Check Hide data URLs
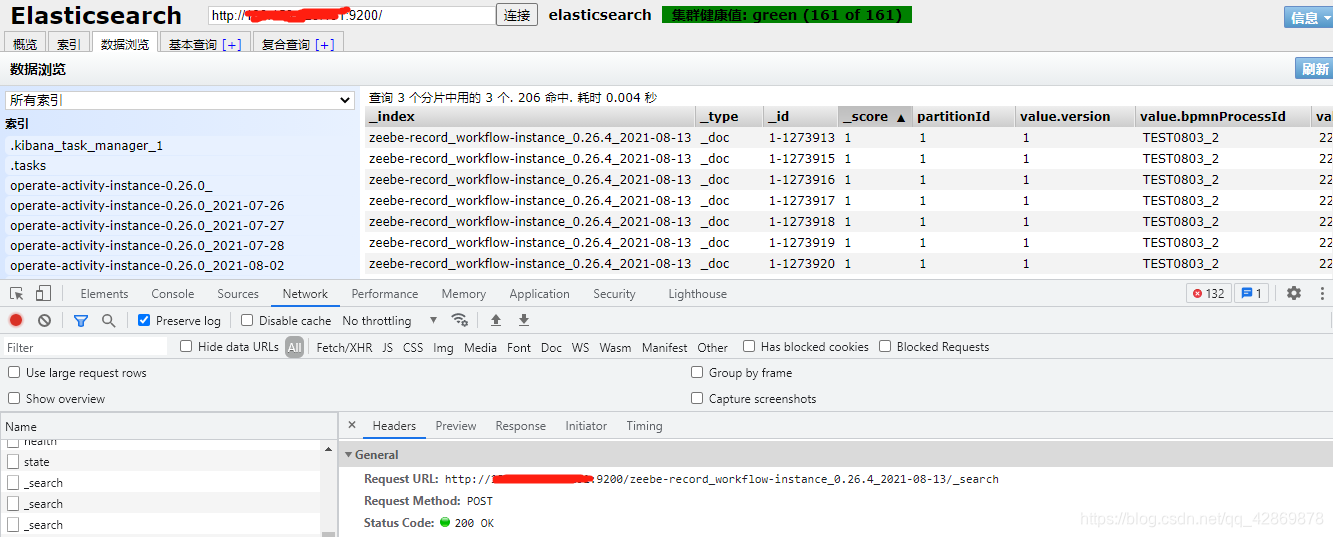Viewport: 1333px width, 537px height. click(x=186, y=346)
